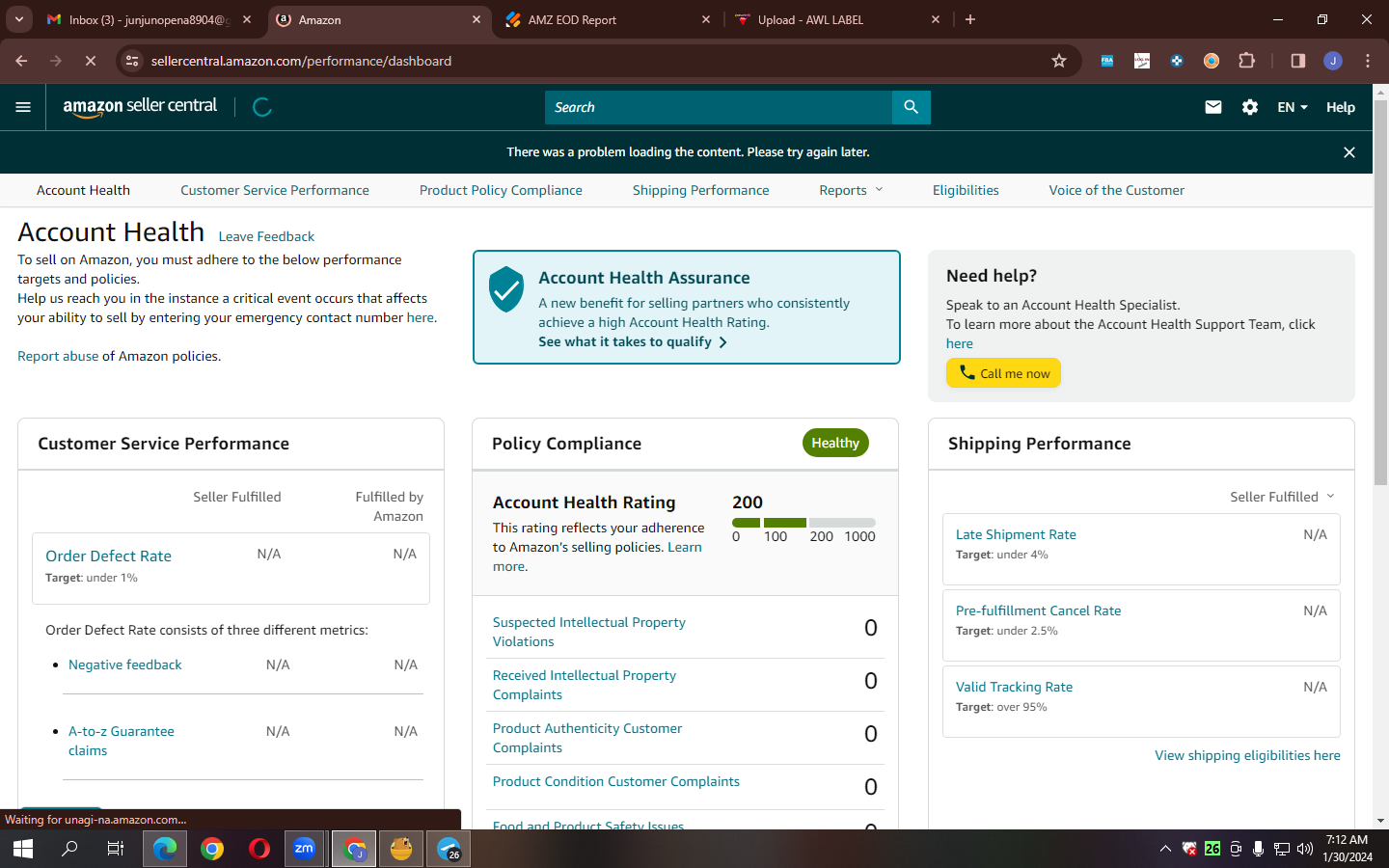Open Telegram from the taskbar

point(449,849)
